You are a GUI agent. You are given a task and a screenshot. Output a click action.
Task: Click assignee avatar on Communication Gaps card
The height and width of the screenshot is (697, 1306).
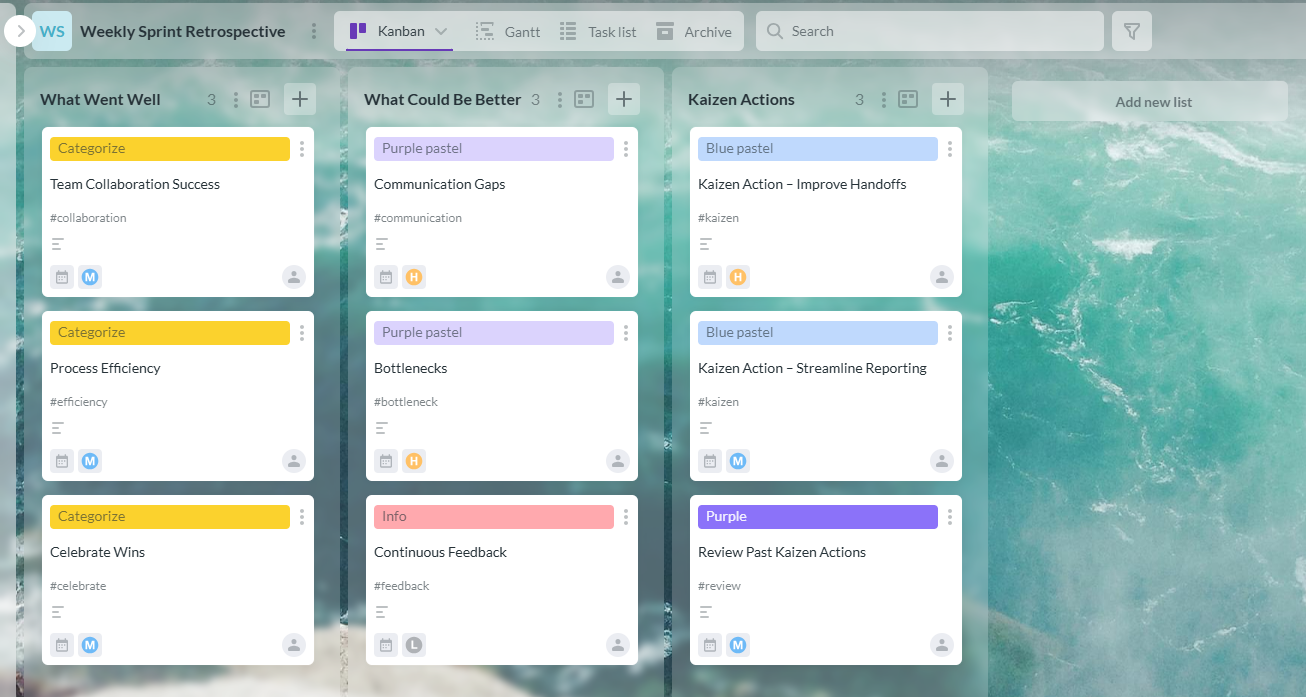[x=618, y=277]
